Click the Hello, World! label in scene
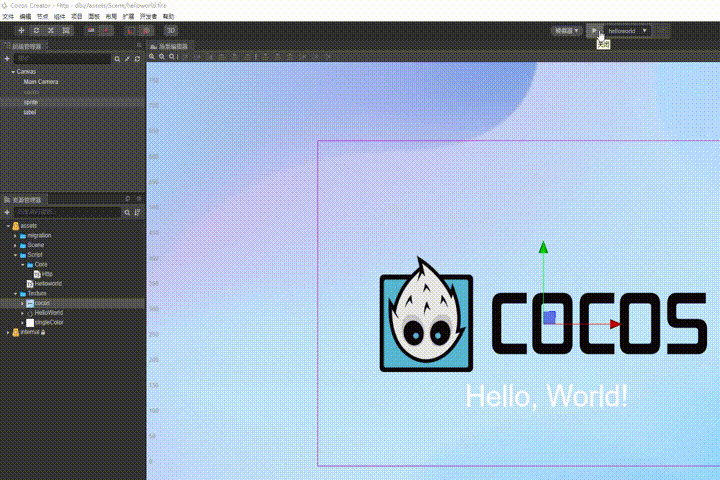This screenshot has width=720, height=480. pyautogui.click(x=546, y=396)
